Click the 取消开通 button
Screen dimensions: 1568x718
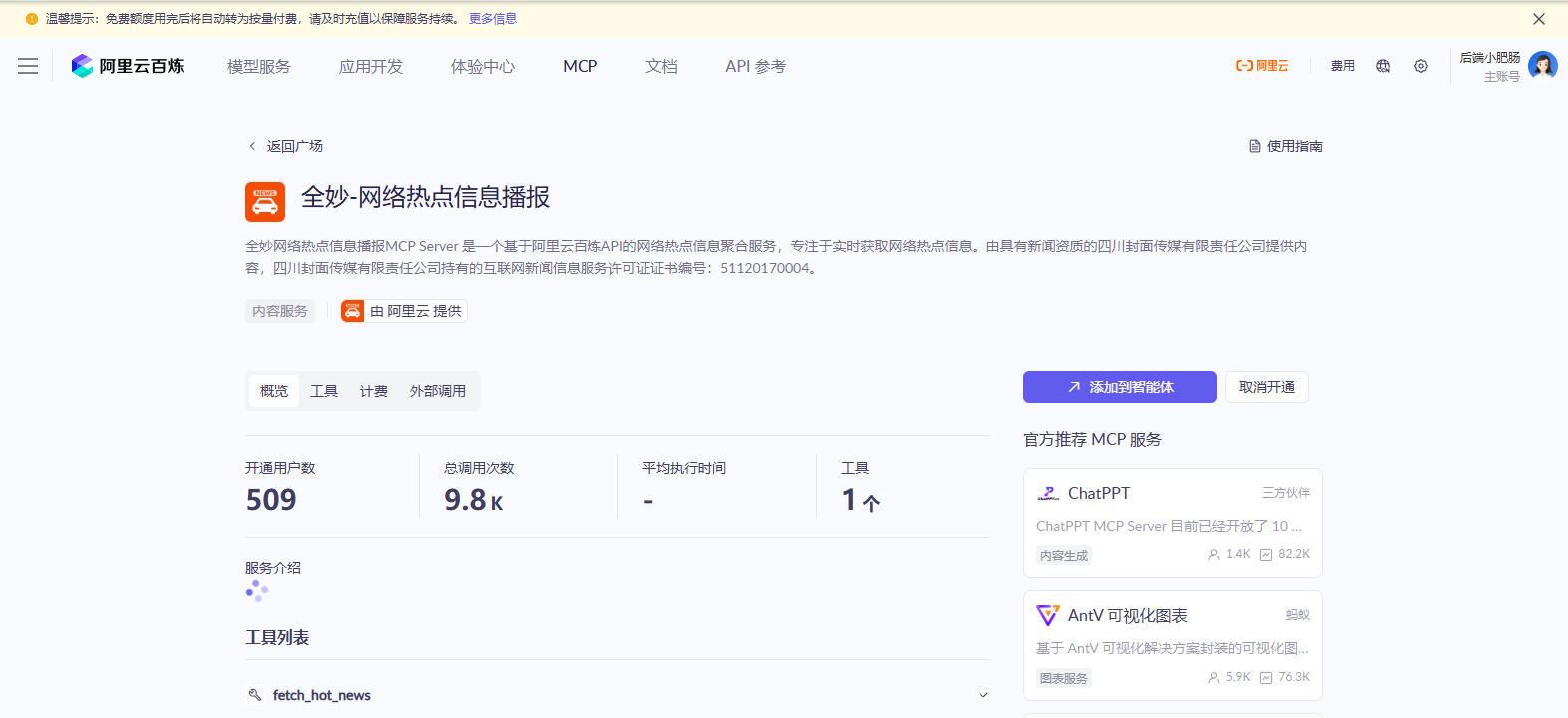(x=1266, y=387)
